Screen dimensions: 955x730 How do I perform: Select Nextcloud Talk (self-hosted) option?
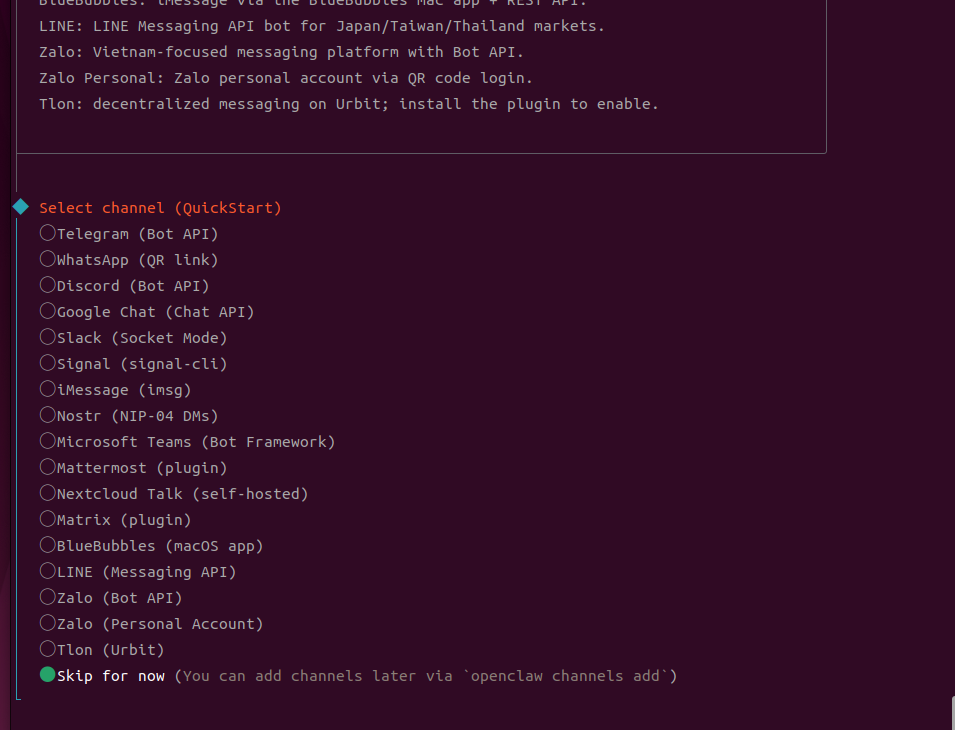point(48,493)
